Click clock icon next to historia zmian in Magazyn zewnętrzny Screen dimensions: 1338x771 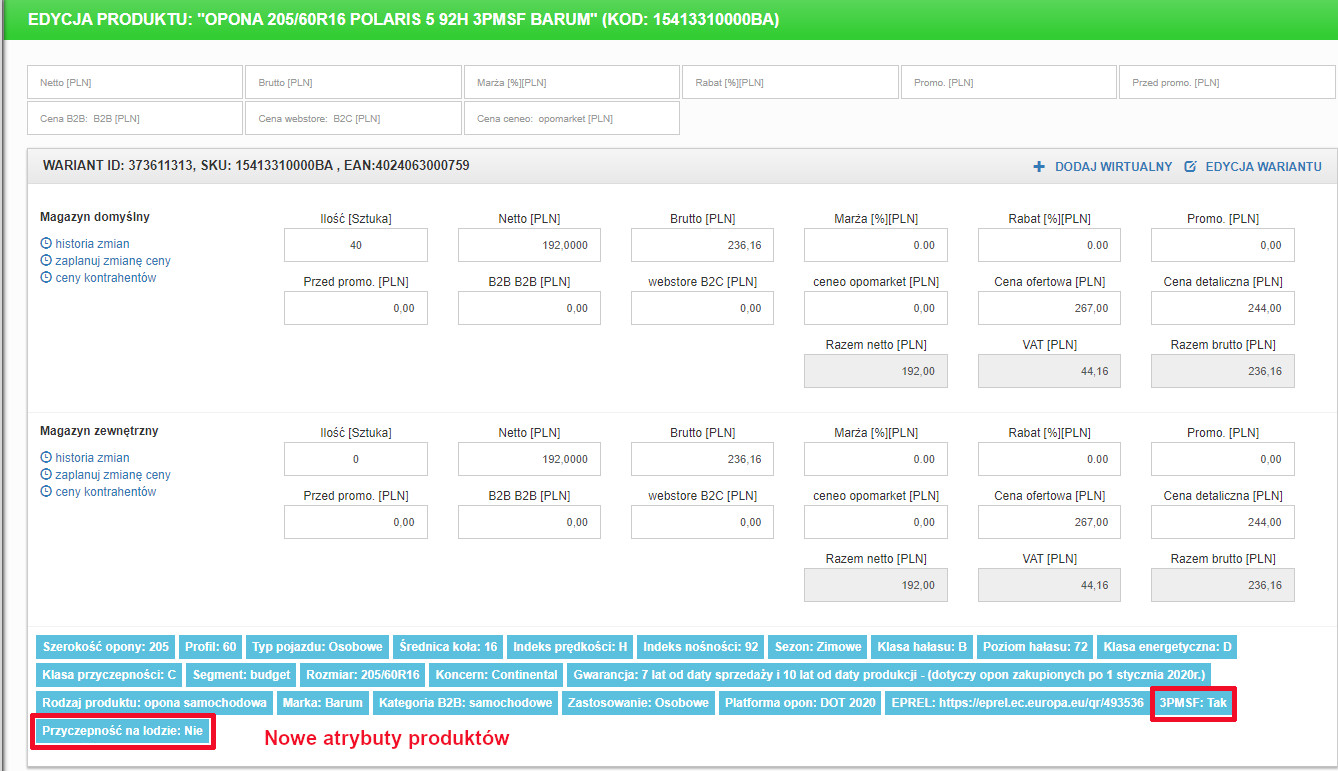[46, 458]
